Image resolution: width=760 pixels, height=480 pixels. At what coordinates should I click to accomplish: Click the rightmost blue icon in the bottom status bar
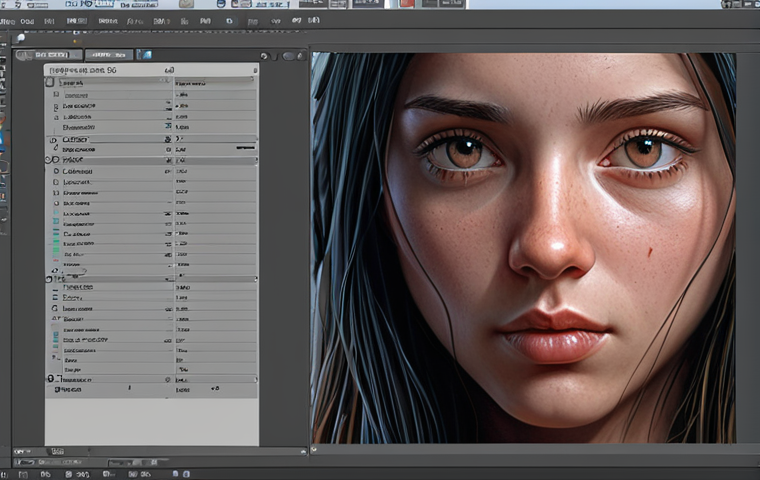(x=186, y=474)
